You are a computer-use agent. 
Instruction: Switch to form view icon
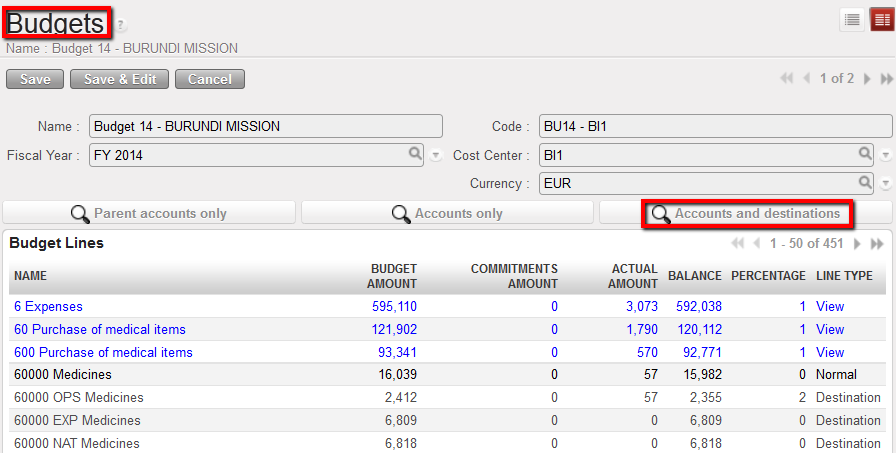pos(881,21)
